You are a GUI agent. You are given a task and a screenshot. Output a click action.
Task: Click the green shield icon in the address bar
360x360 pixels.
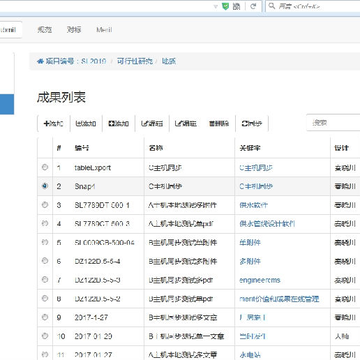point(226,6)
